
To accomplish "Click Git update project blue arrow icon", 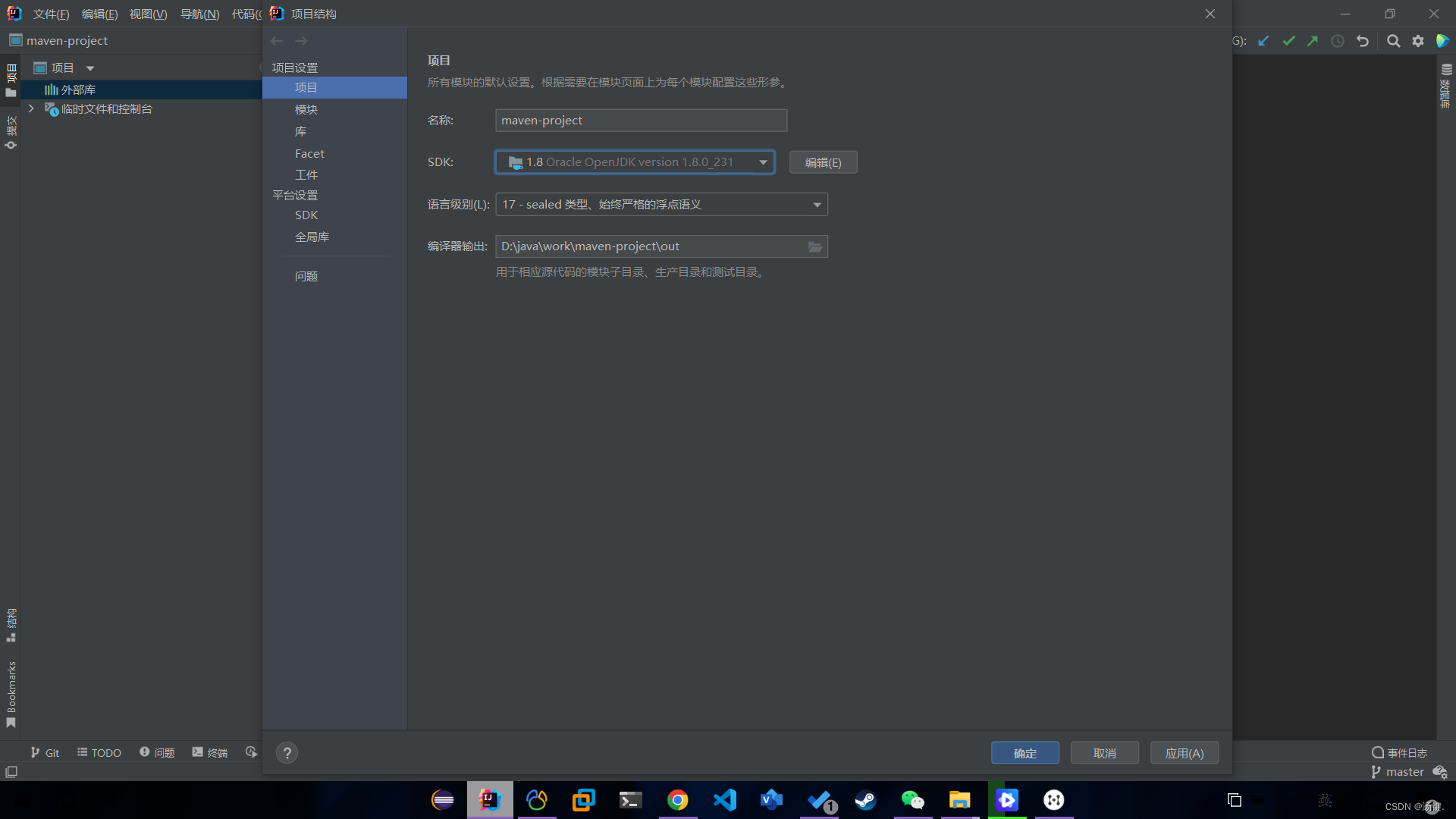I will pos(1263,41).
